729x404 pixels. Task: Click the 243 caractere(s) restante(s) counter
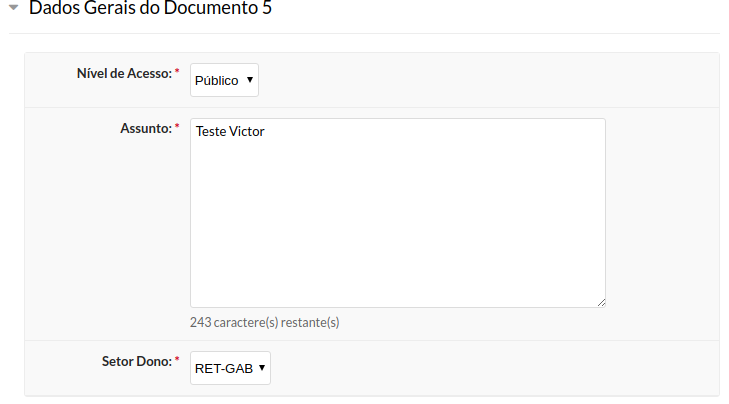264,322
